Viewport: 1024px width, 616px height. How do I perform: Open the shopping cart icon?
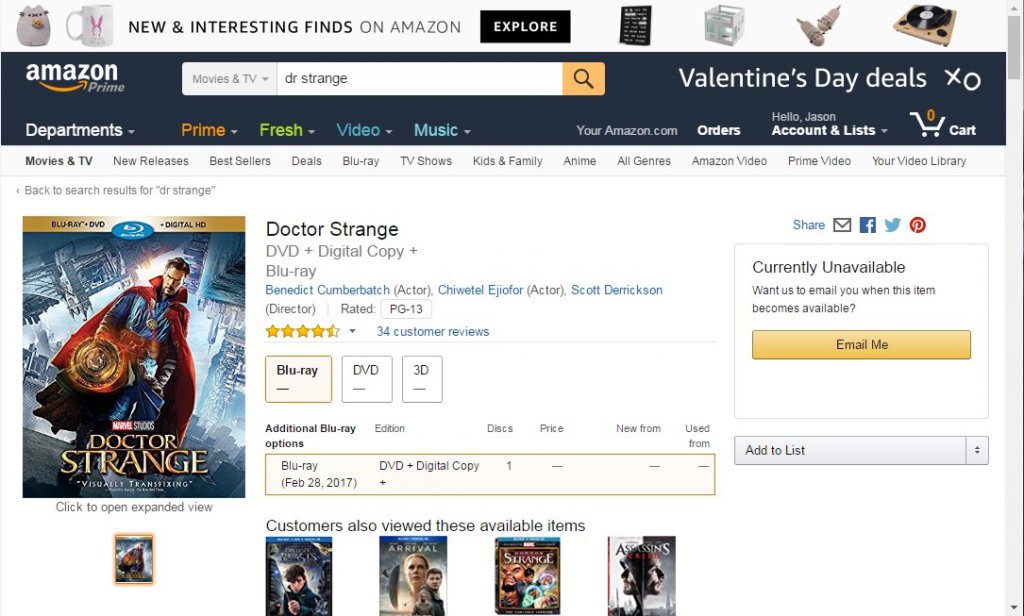(928, 126)
